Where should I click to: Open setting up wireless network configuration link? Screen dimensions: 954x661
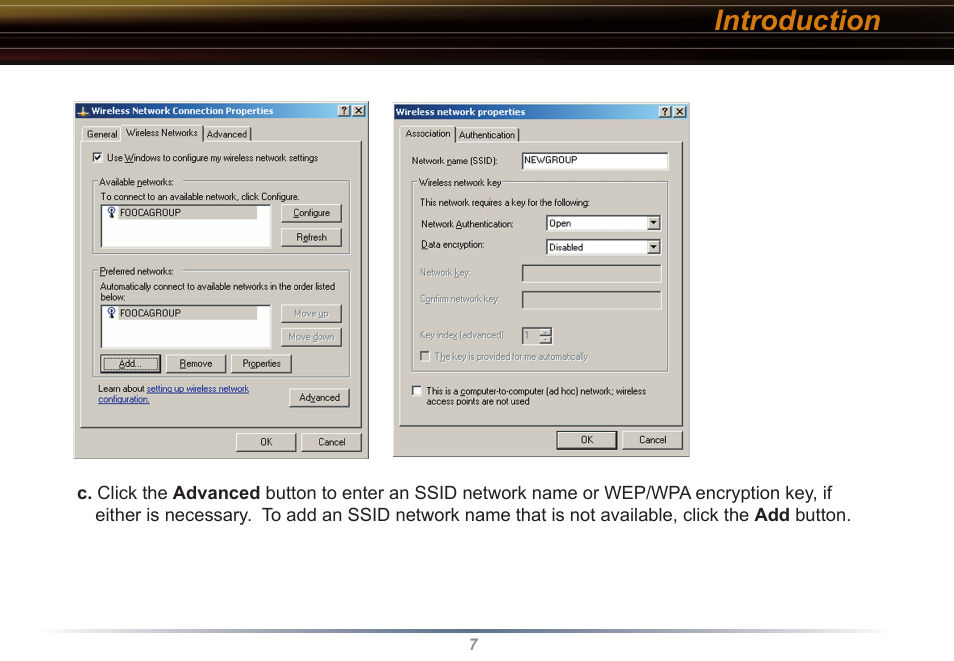173,394
